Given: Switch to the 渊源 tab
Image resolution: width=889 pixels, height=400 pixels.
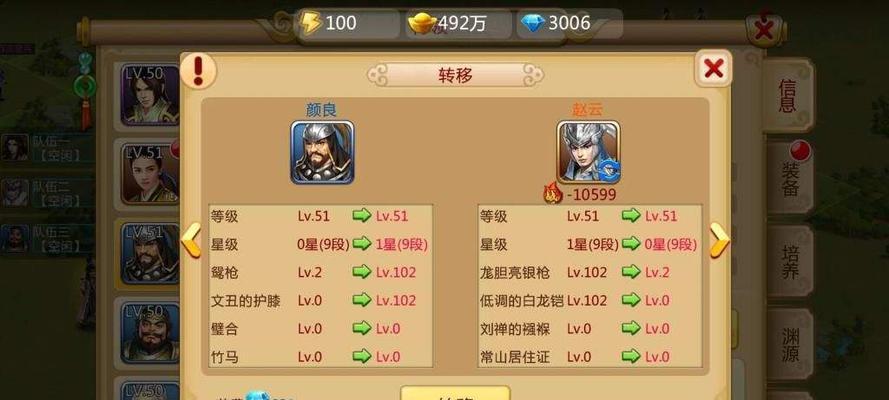Looking at the screenshot, I should click(x=790, y=344).
